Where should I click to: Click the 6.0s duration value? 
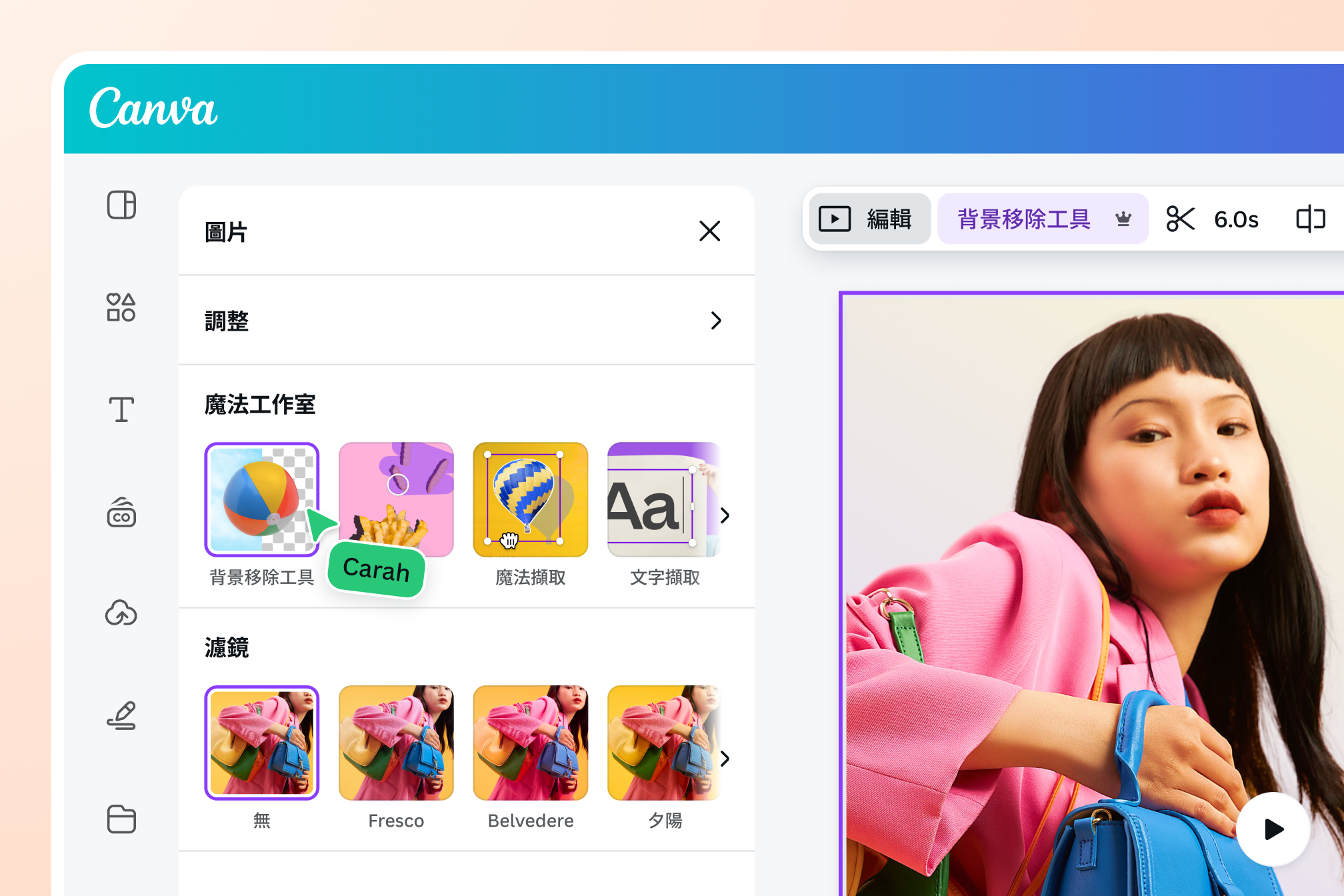tap(1236, 219)
